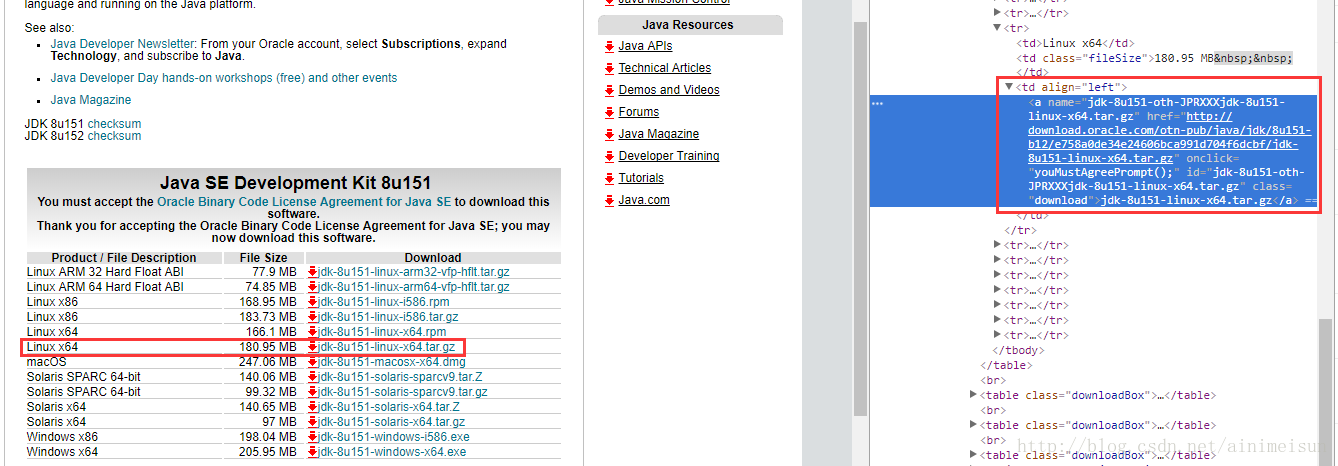Download jdk-8u151-linux-x64.tar.gz from the table
The image size is (1338, 466).
[385, 347]
